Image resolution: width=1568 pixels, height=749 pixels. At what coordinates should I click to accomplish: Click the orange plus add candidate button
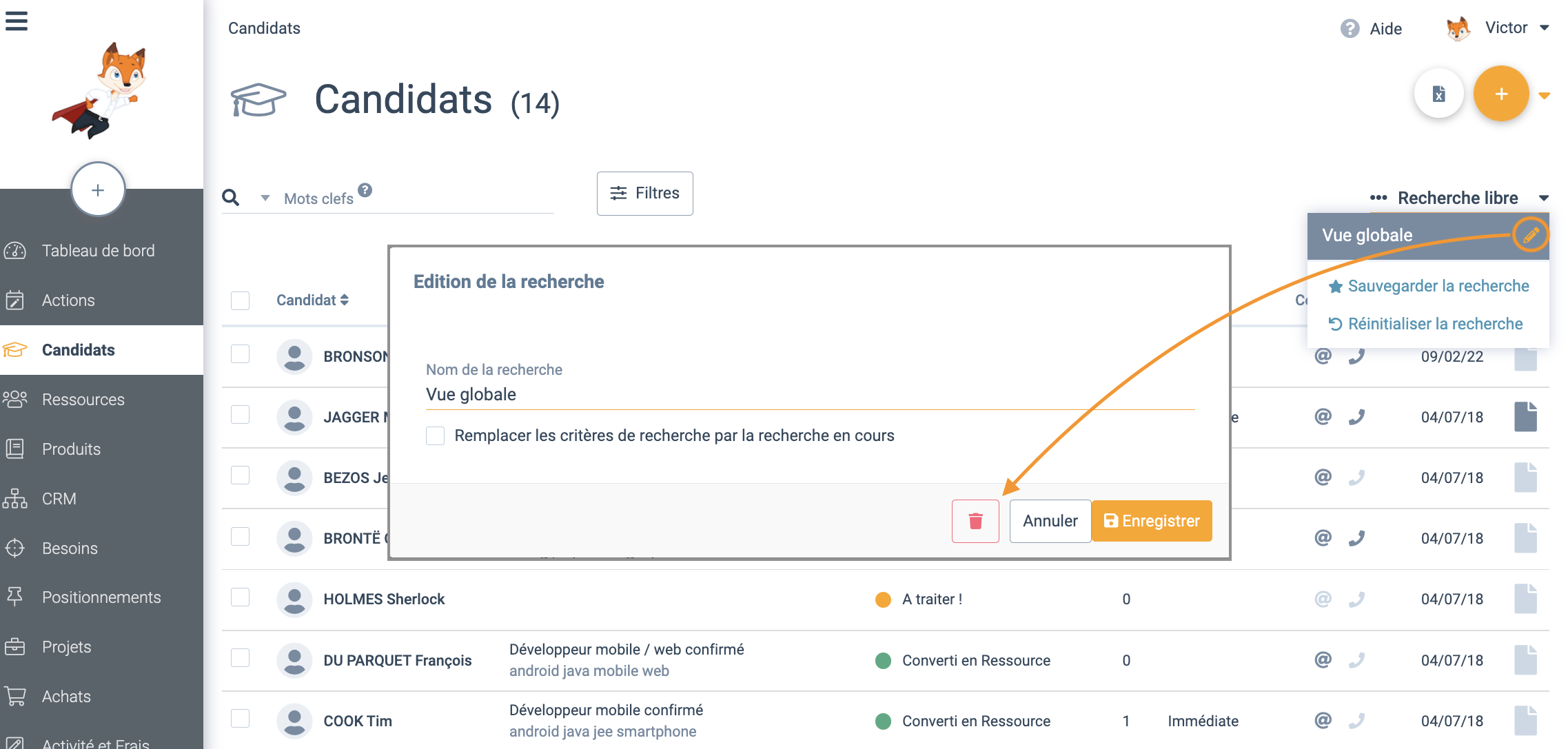tap(1500, 94)
